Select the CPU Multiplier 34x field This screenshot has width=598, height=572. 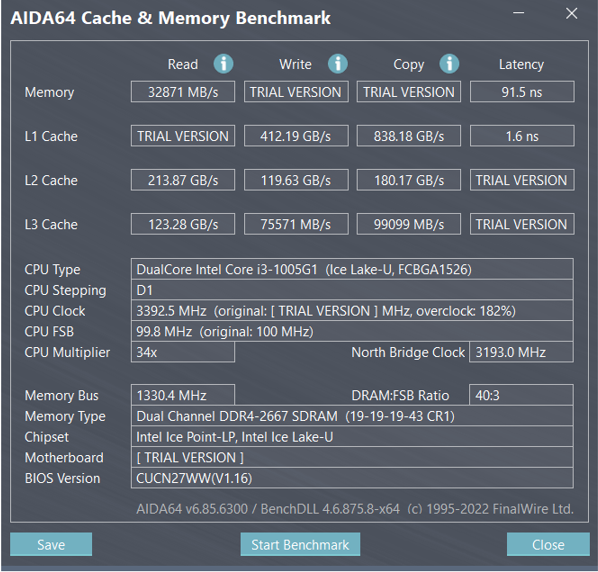coord(183,352)
